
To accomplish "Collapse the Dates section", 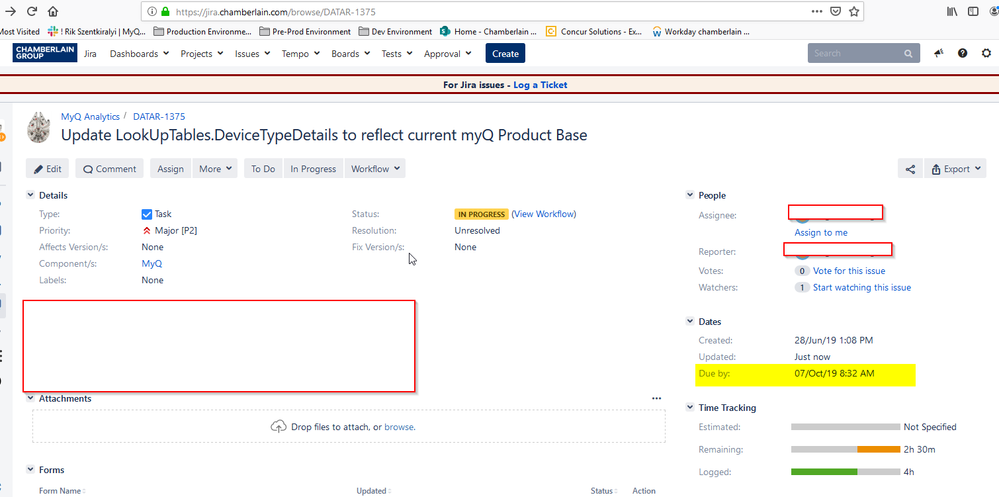I will 690,322.
